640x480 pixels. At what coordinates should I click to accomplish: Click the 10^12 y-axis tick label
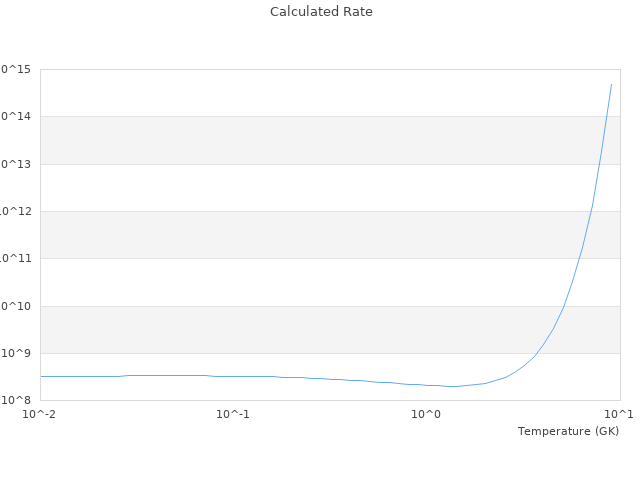tap(17, 211)
